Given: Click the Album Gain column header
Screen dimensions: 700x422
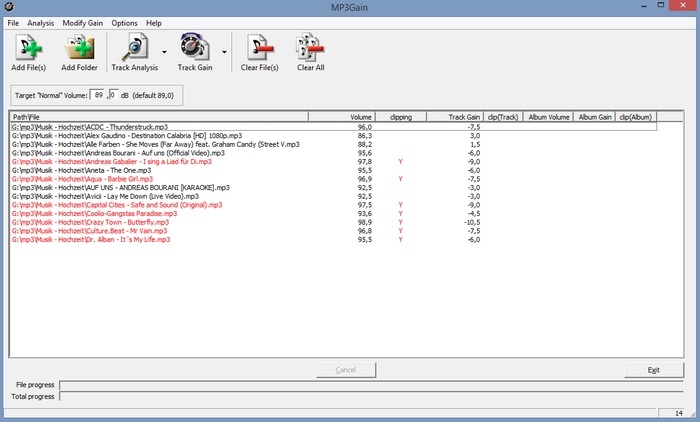Looking at the screenshot, I should click(595, 117).
